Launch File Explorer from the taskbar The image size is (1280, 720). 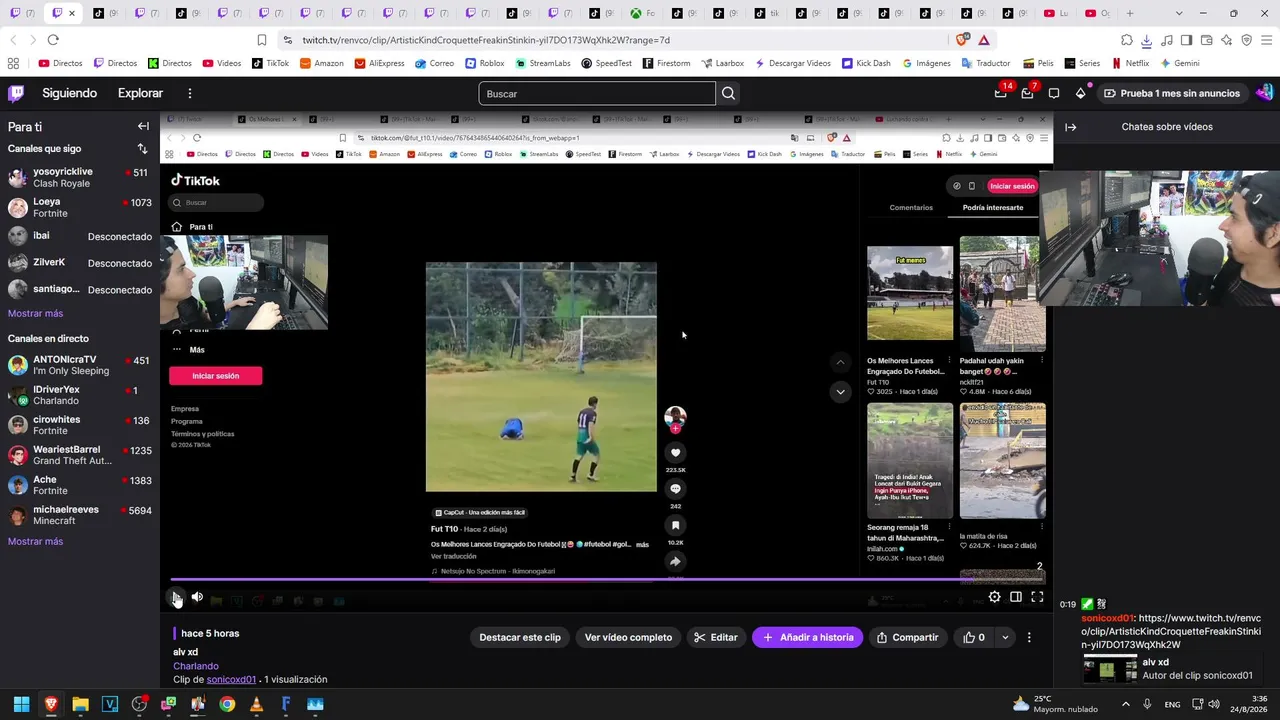80,704
